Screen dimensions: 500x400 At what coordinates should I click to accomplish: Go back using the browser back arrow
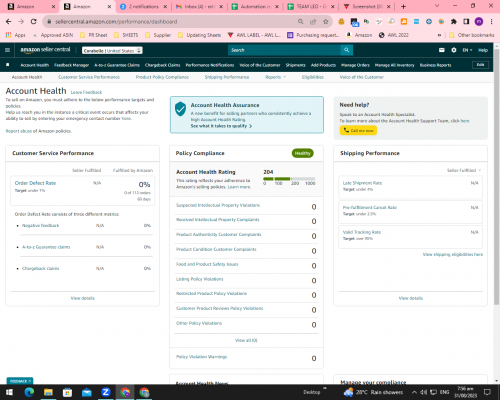click(x=9, y=21)
